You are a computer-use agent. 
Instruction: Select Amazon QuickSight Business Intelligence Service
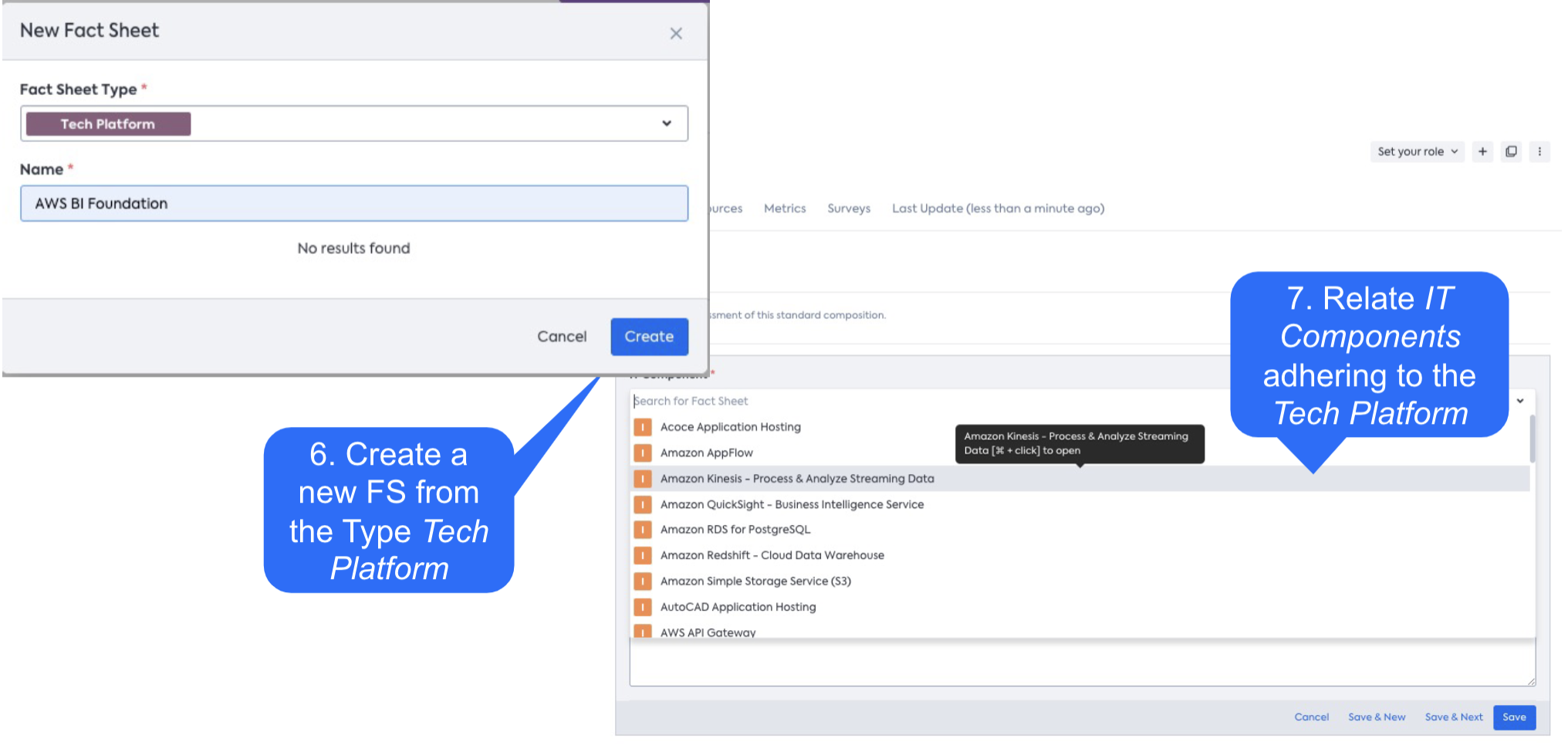[x=1080, y=504]
